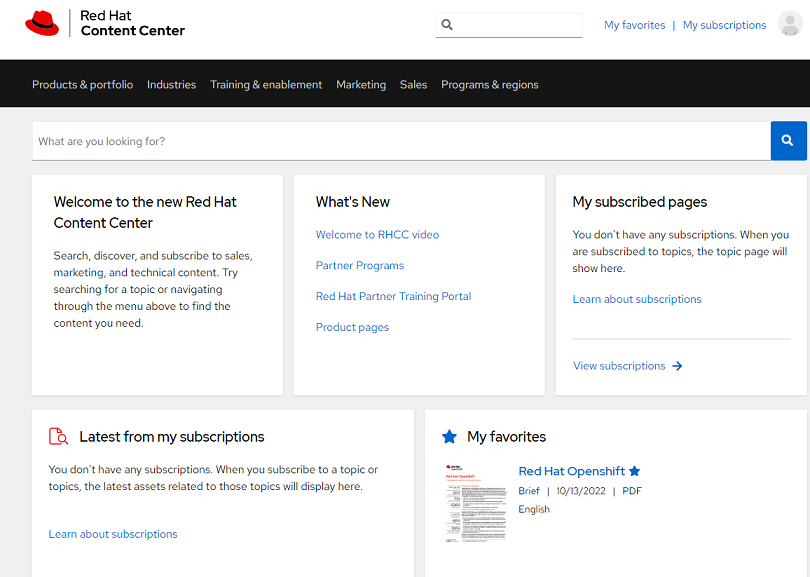The image size is (810, 577).
Task: Click the Red Hat fedora logo
Action: point(42,23)
